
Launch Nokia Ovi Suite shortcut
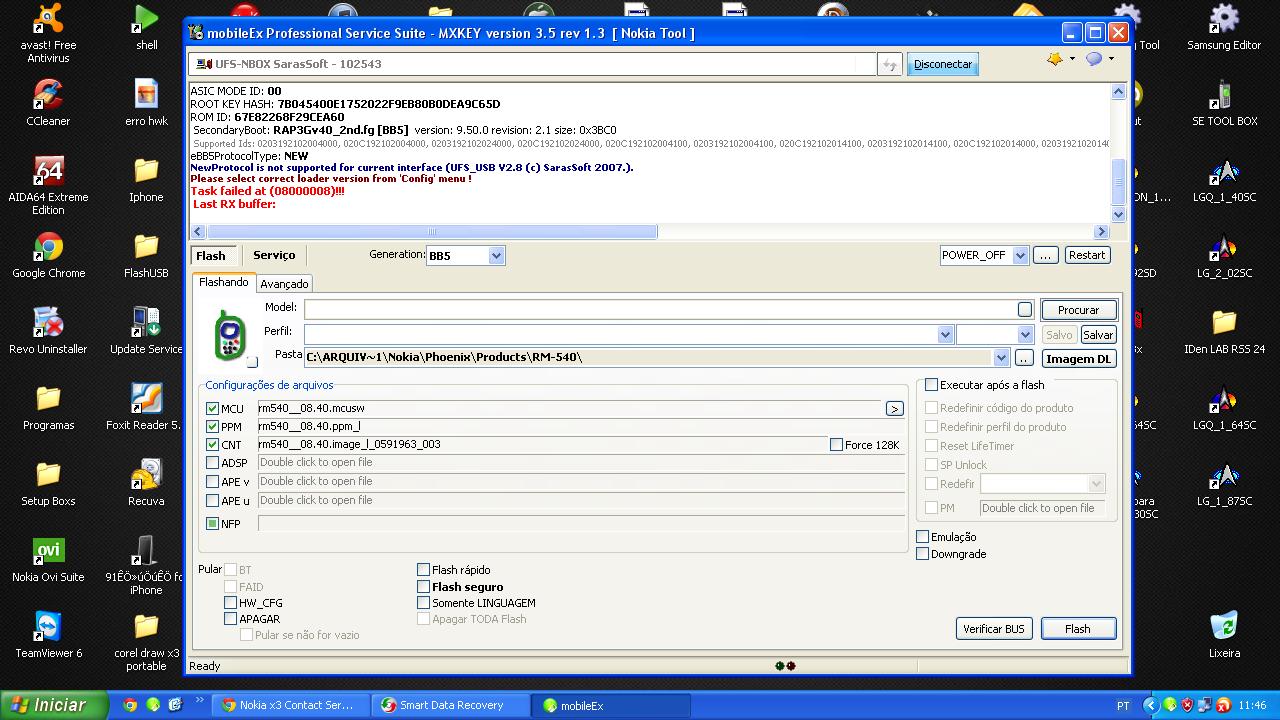click(x=48, y=559)
